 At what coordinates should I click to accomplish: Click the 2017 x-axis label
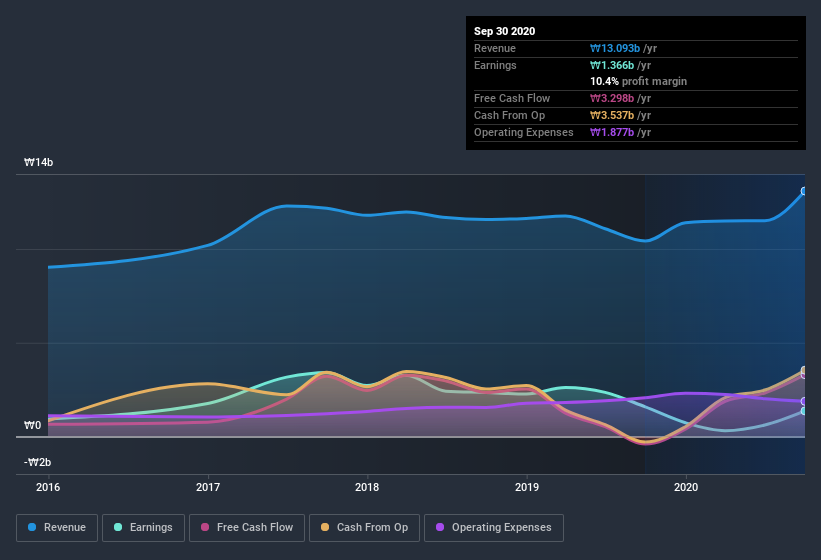208,487
